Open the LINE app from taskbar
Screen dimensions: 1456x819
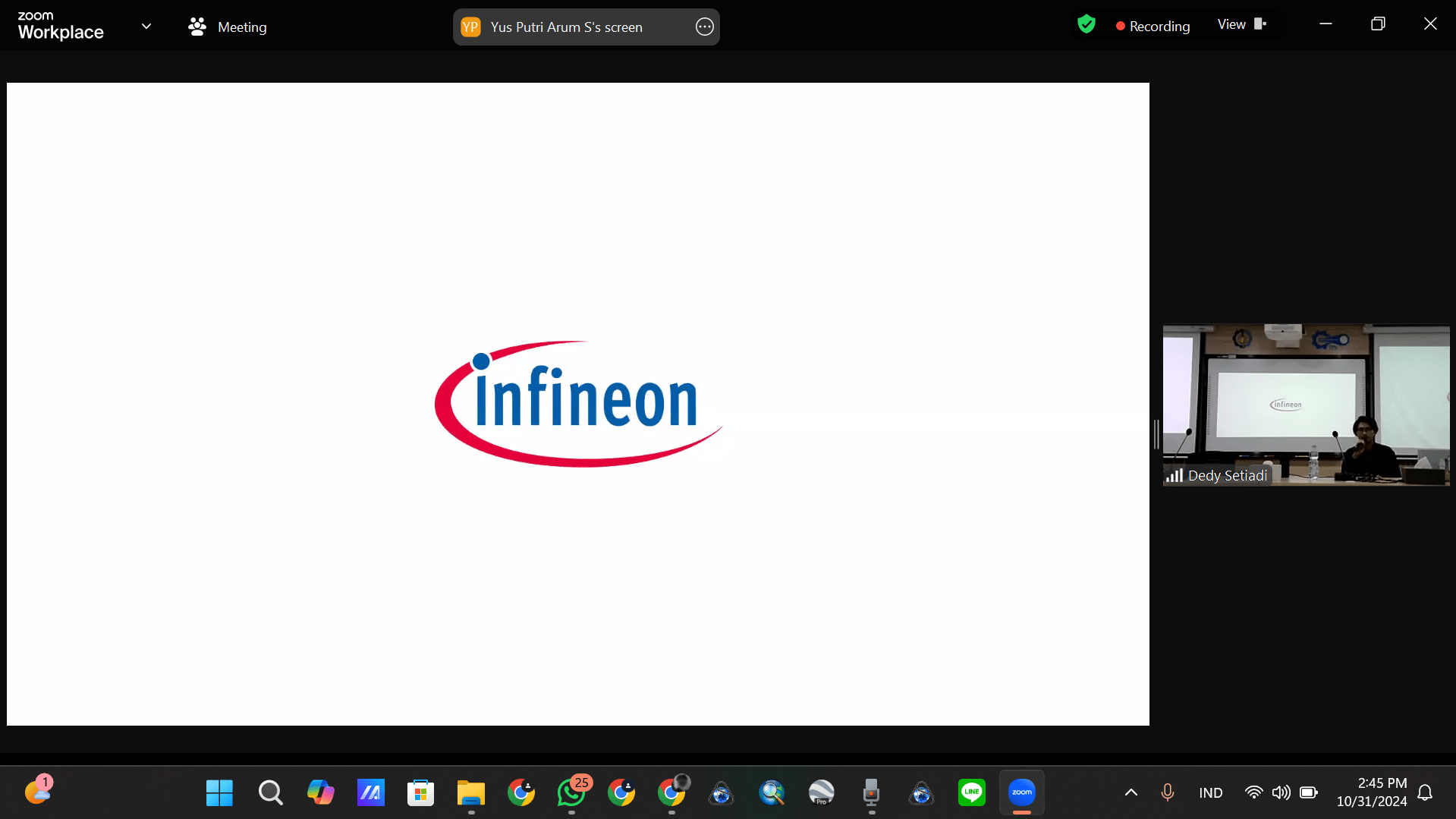972,792
